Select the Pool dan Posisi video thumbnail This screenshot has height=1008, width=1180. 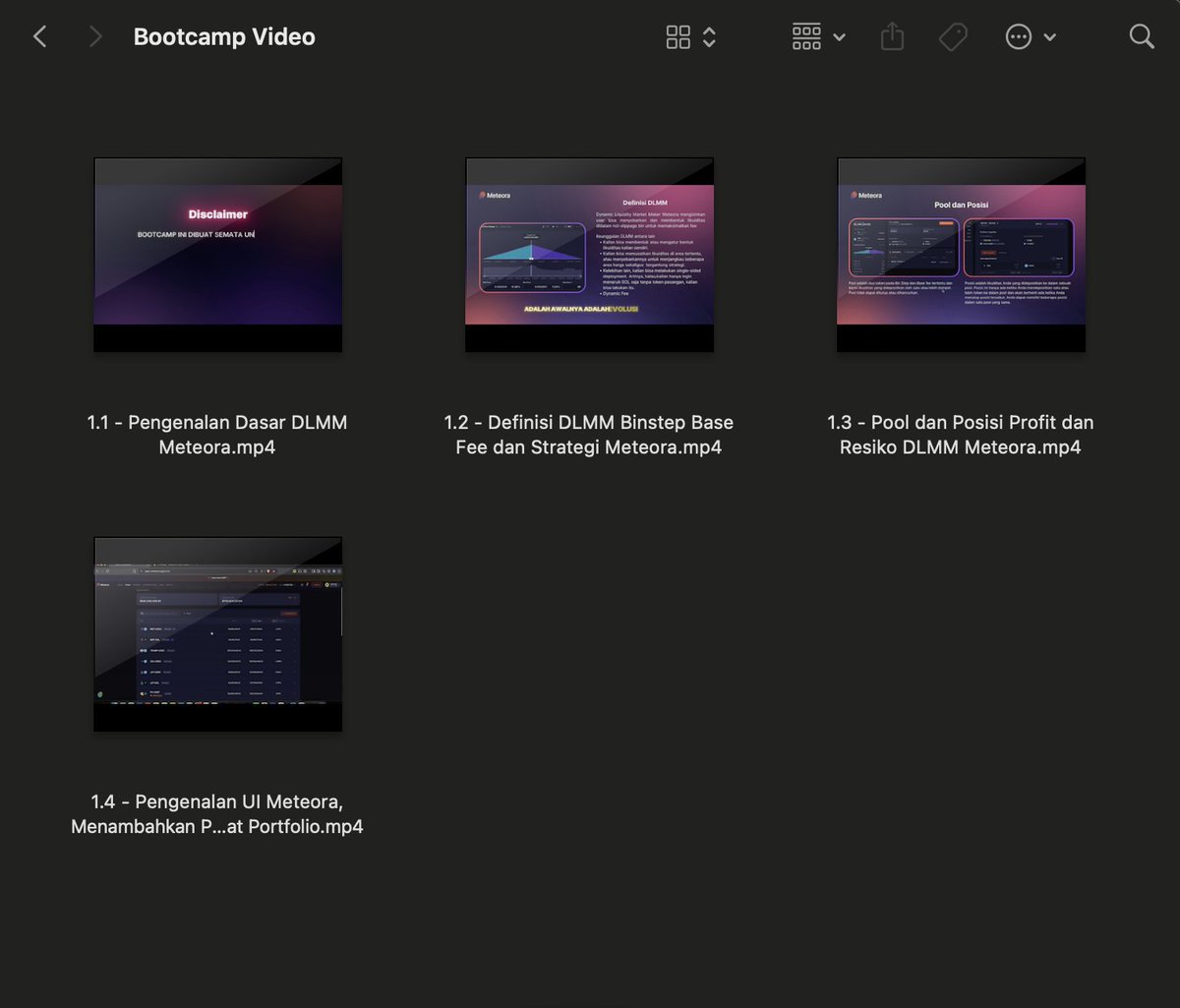click(x=962, y=255)
